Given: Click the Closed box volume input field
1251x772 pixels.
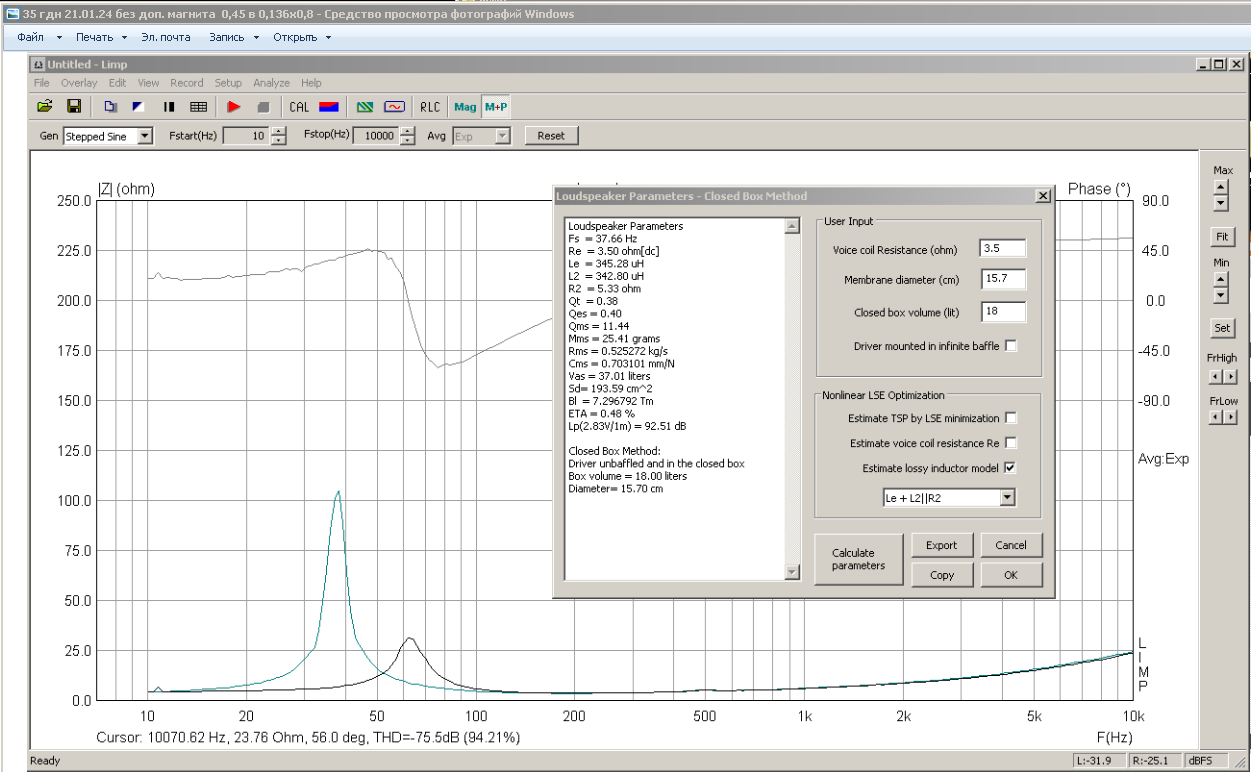Looking at the screenshot, I should click(x=1002, y=312).
